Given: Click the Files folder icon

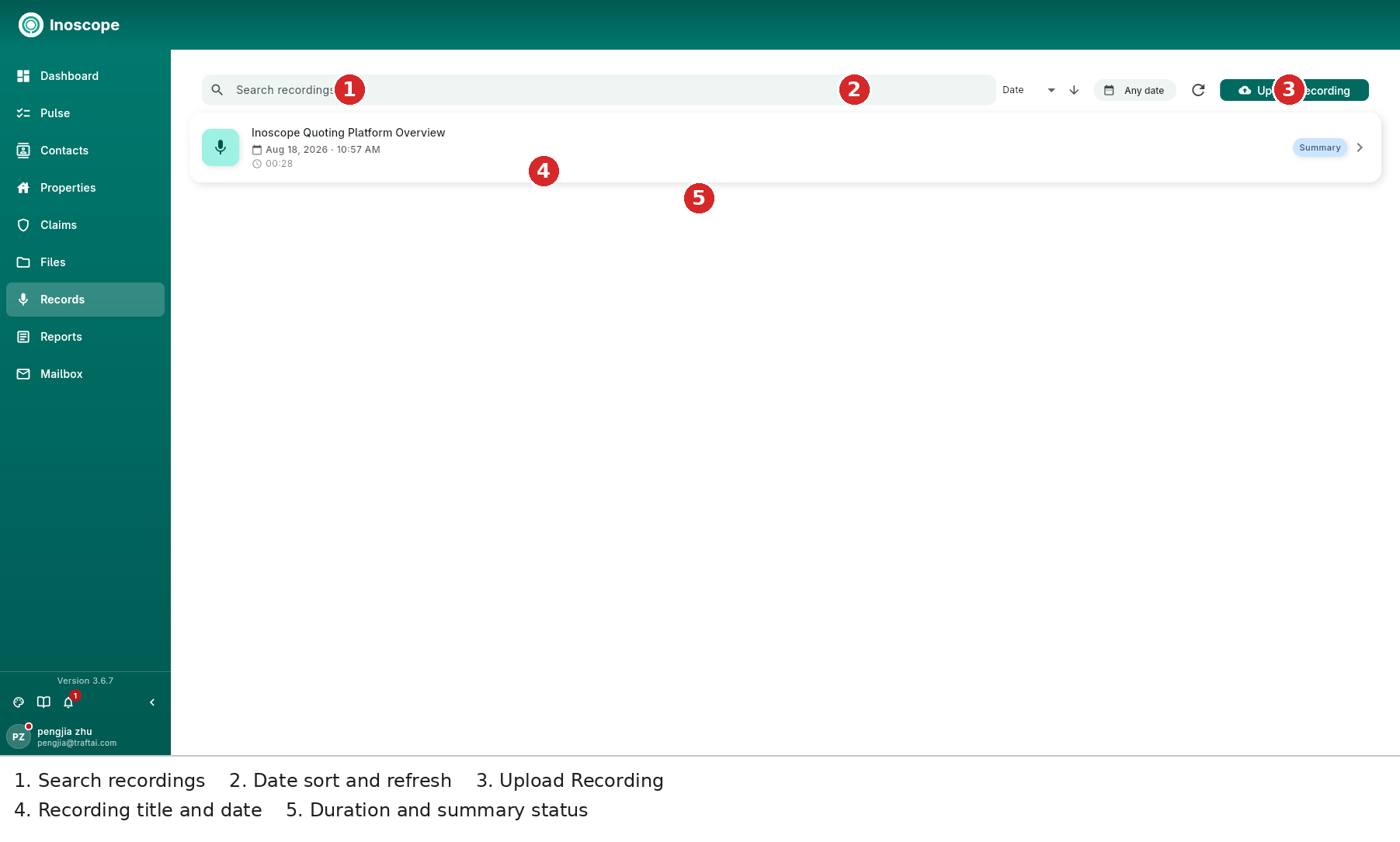Looking at the screenshot, I should click(x=23, y=262).
